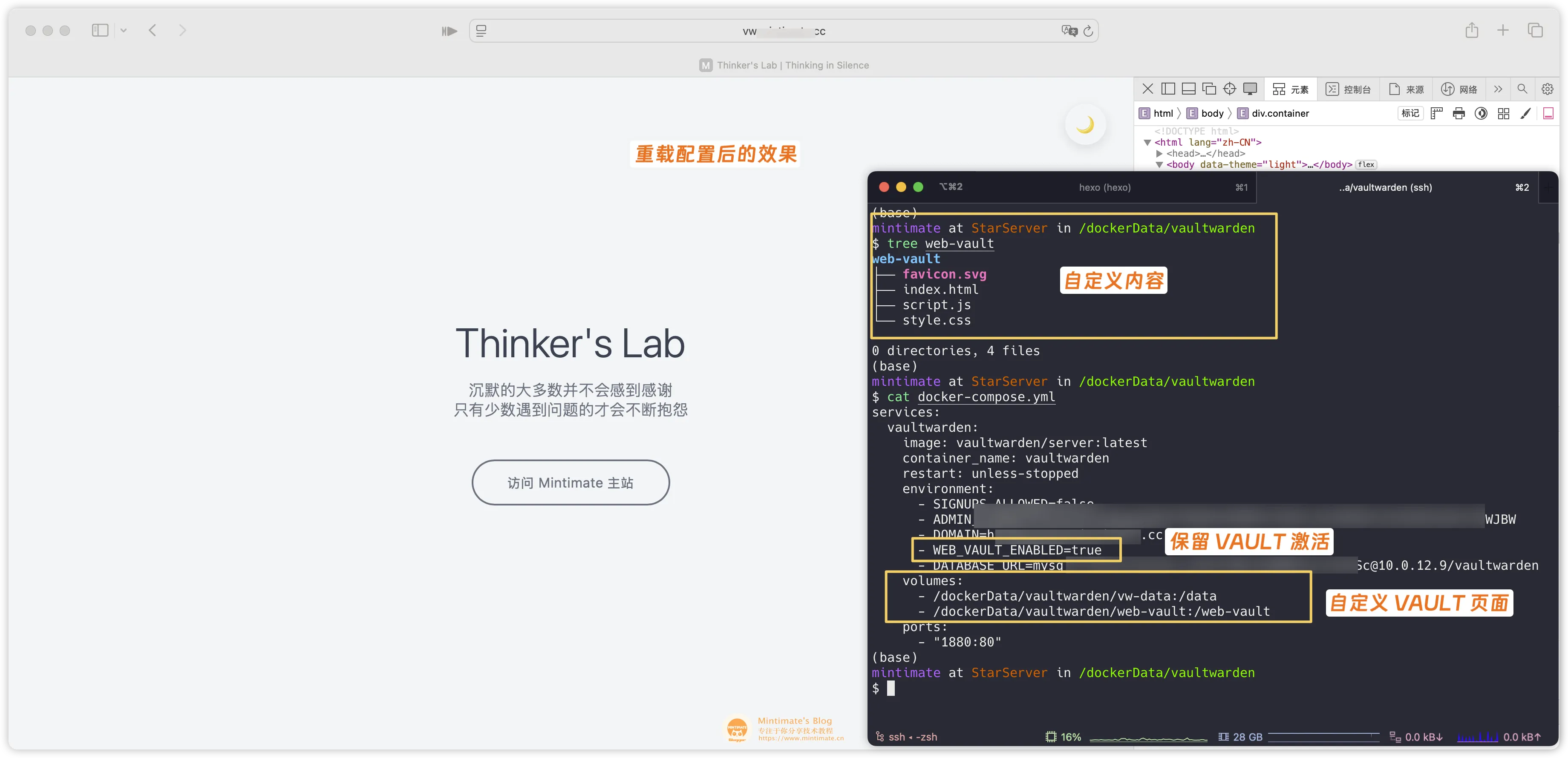Click the 访问 Mintimate 主站 button
Viewport: 1568px width, 758px height.
click(571, 482)
